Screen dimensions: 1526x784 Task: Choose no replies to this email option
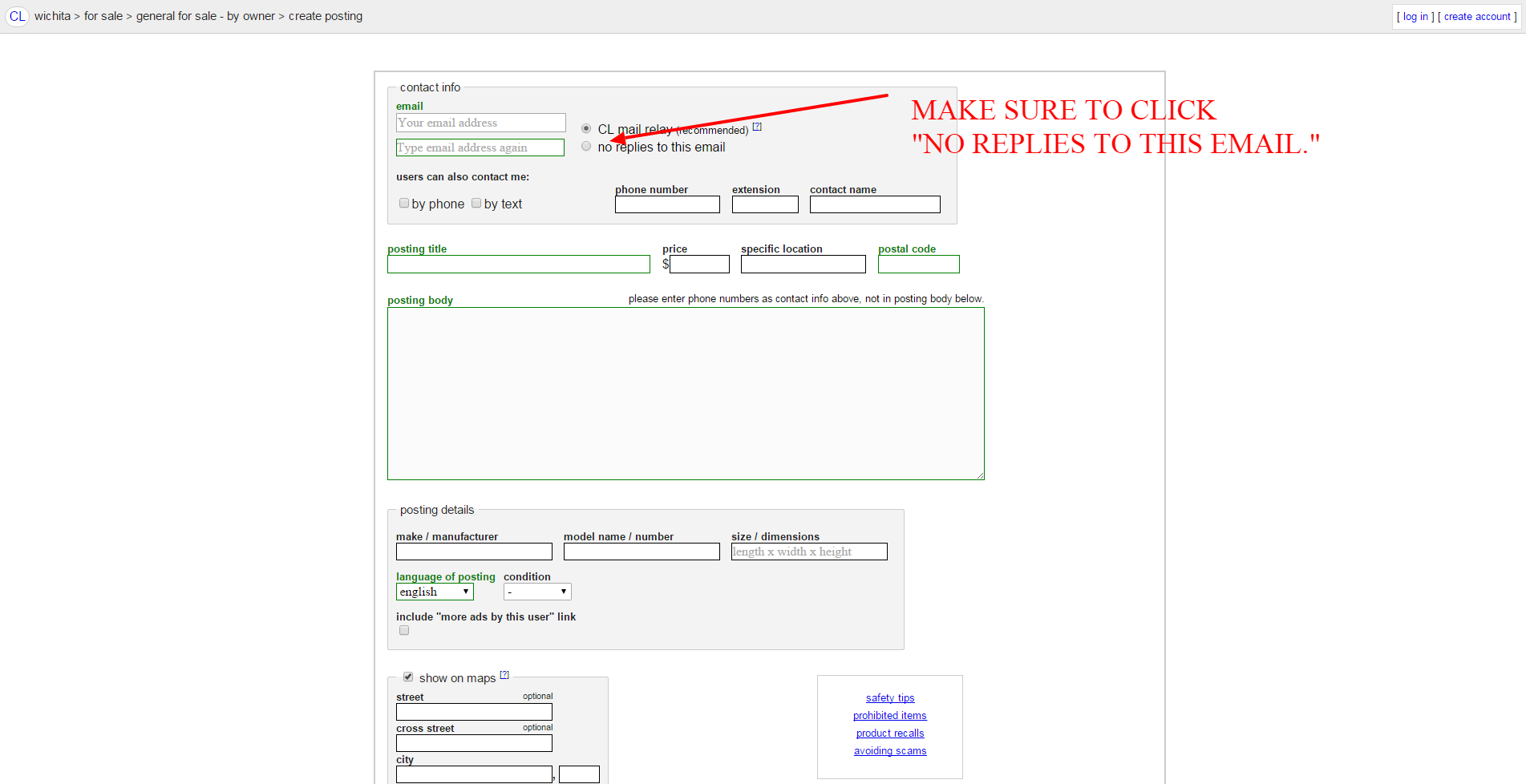[586, 147]
